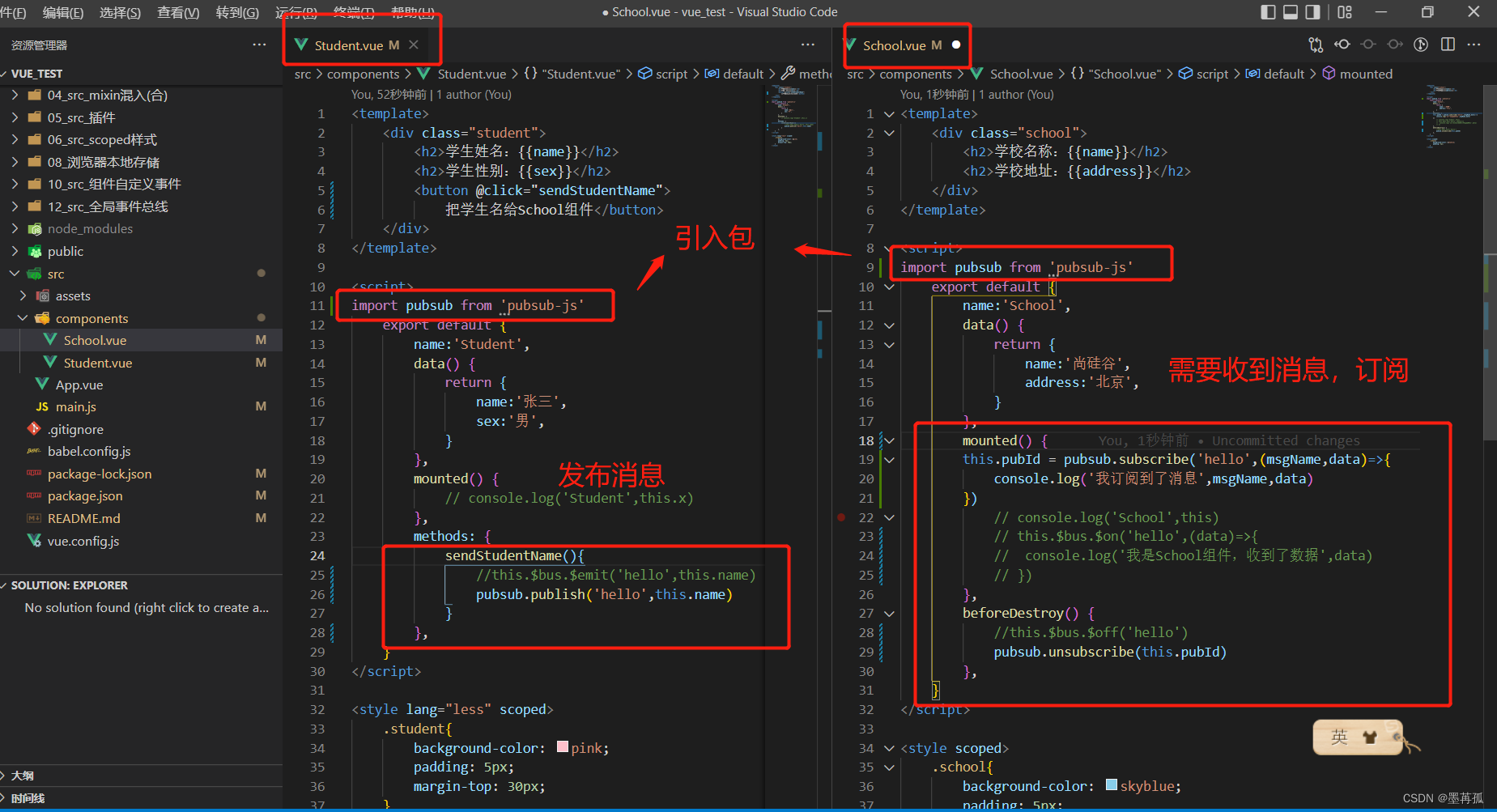Expand the node_modules folder
Screen dimensions: 1497x812
click(15, 228)
